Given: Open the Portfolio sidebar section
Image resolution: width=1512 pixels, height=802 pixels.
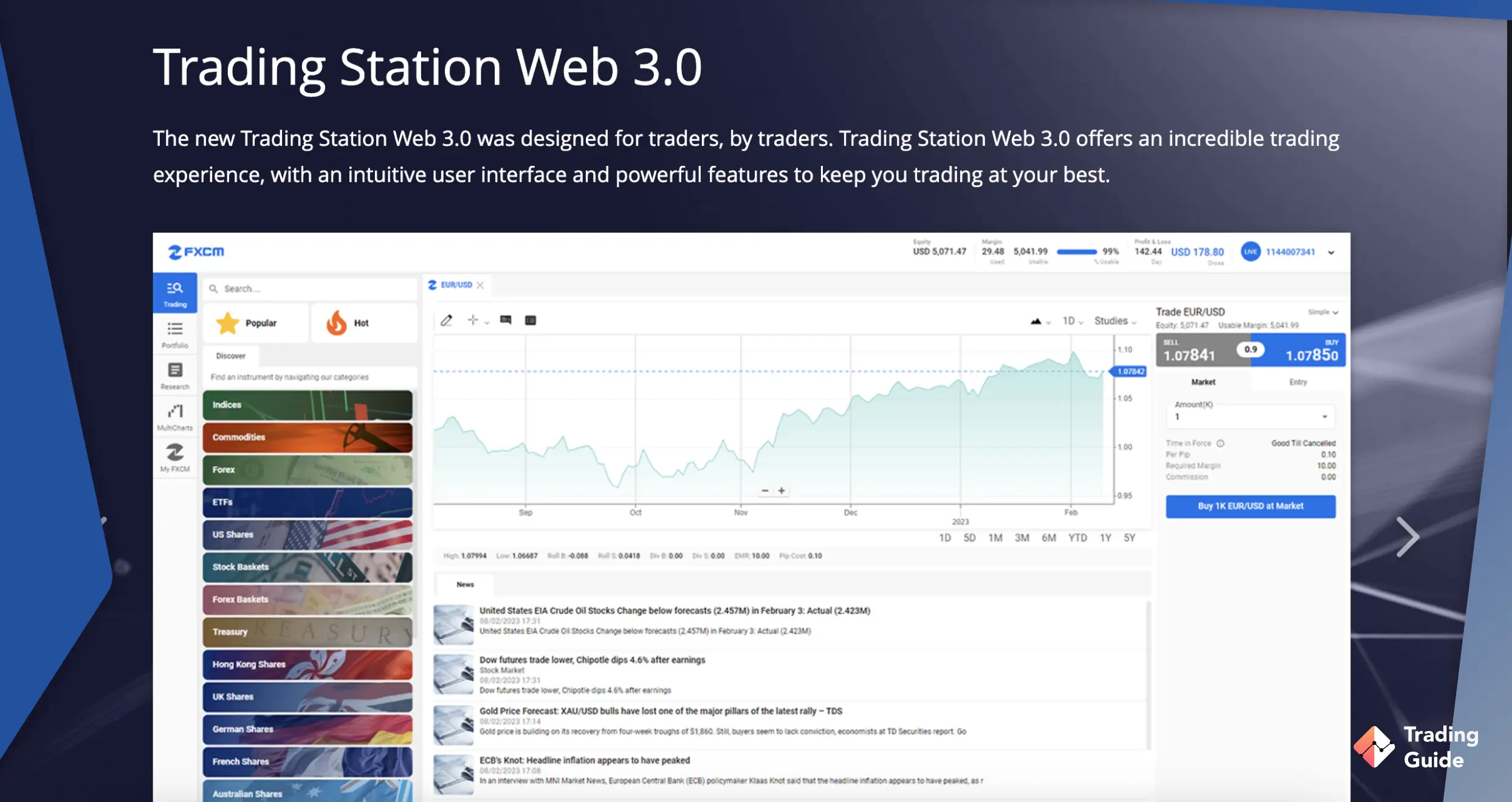Looking at the screenshot, I should point(175,335).
